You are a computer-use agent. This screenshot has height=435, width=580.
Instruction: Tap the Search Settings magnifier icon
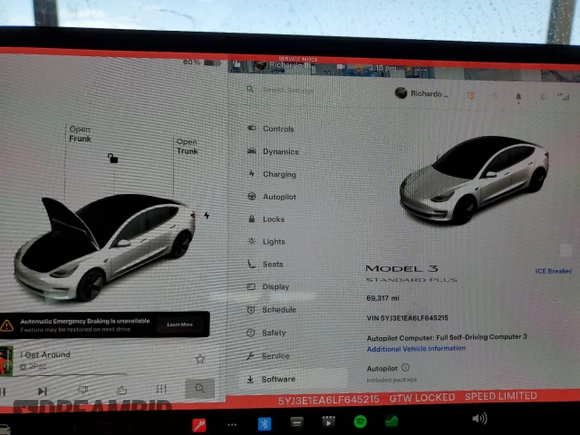(250, 89)
